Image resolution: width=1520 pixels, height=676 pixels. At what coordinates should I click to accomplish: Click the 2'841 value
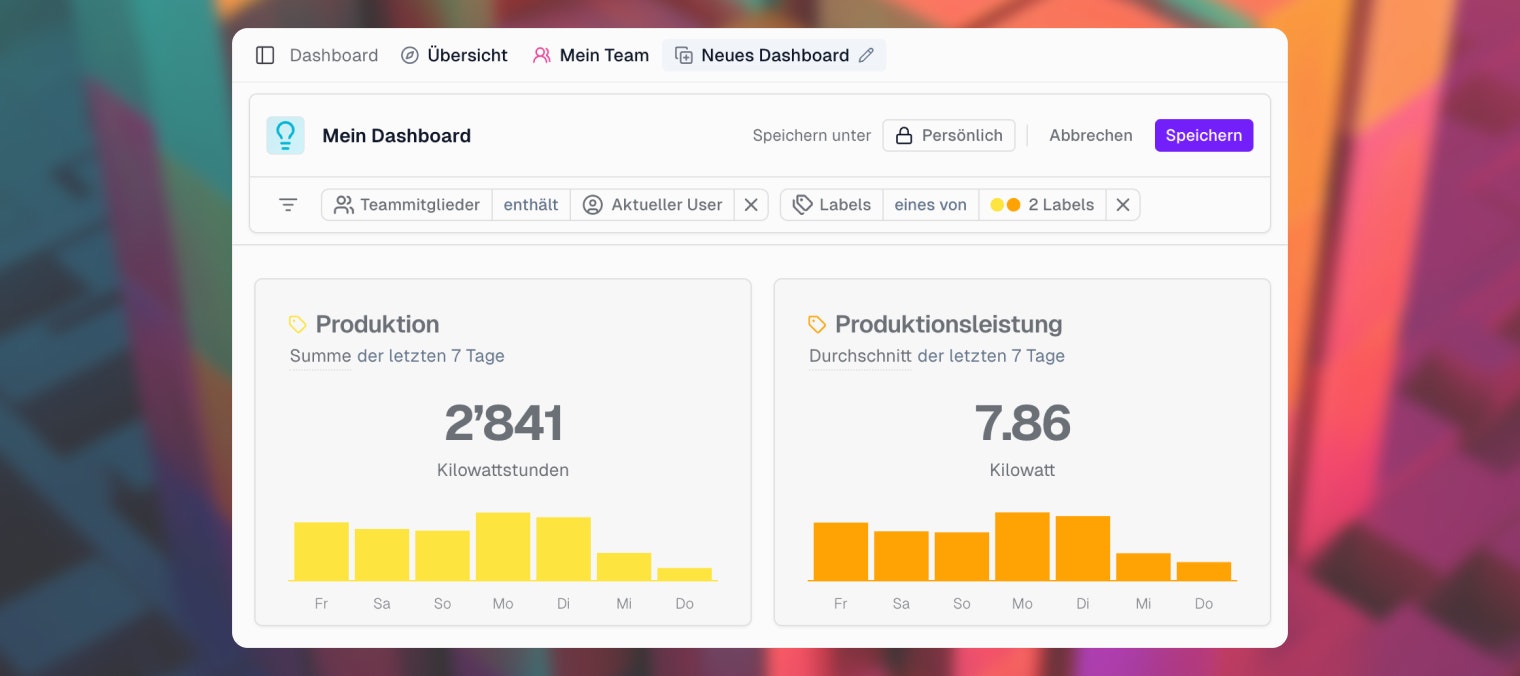point(503,423)
